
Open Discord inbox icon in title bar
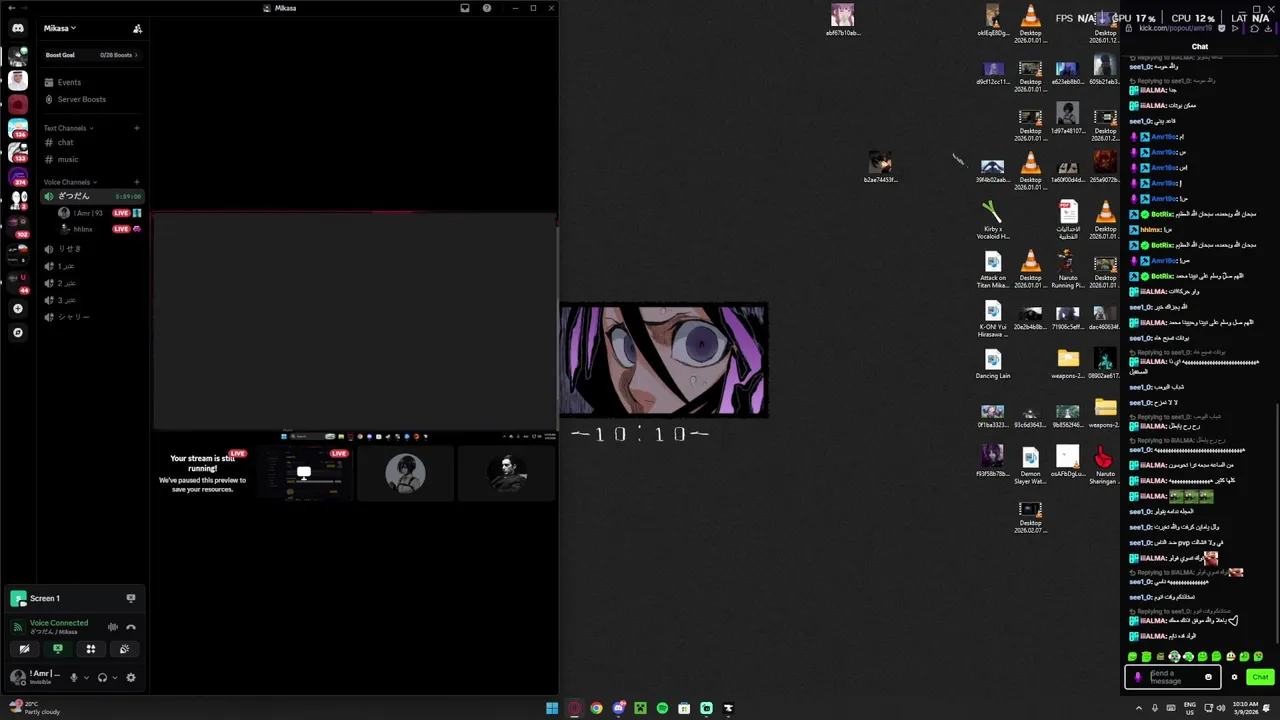[x=465, y=8]
